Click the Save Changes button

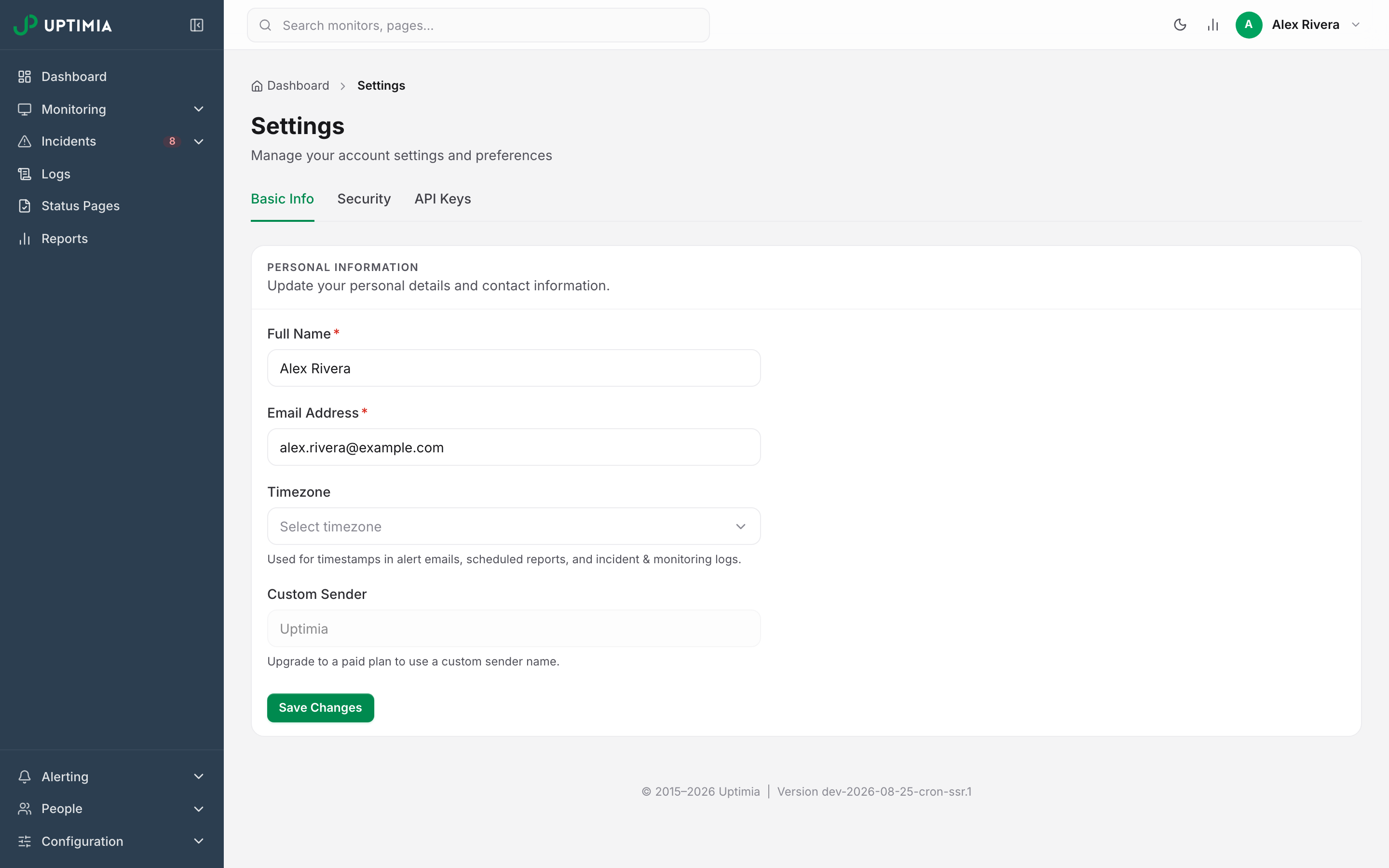pos(320,708)
